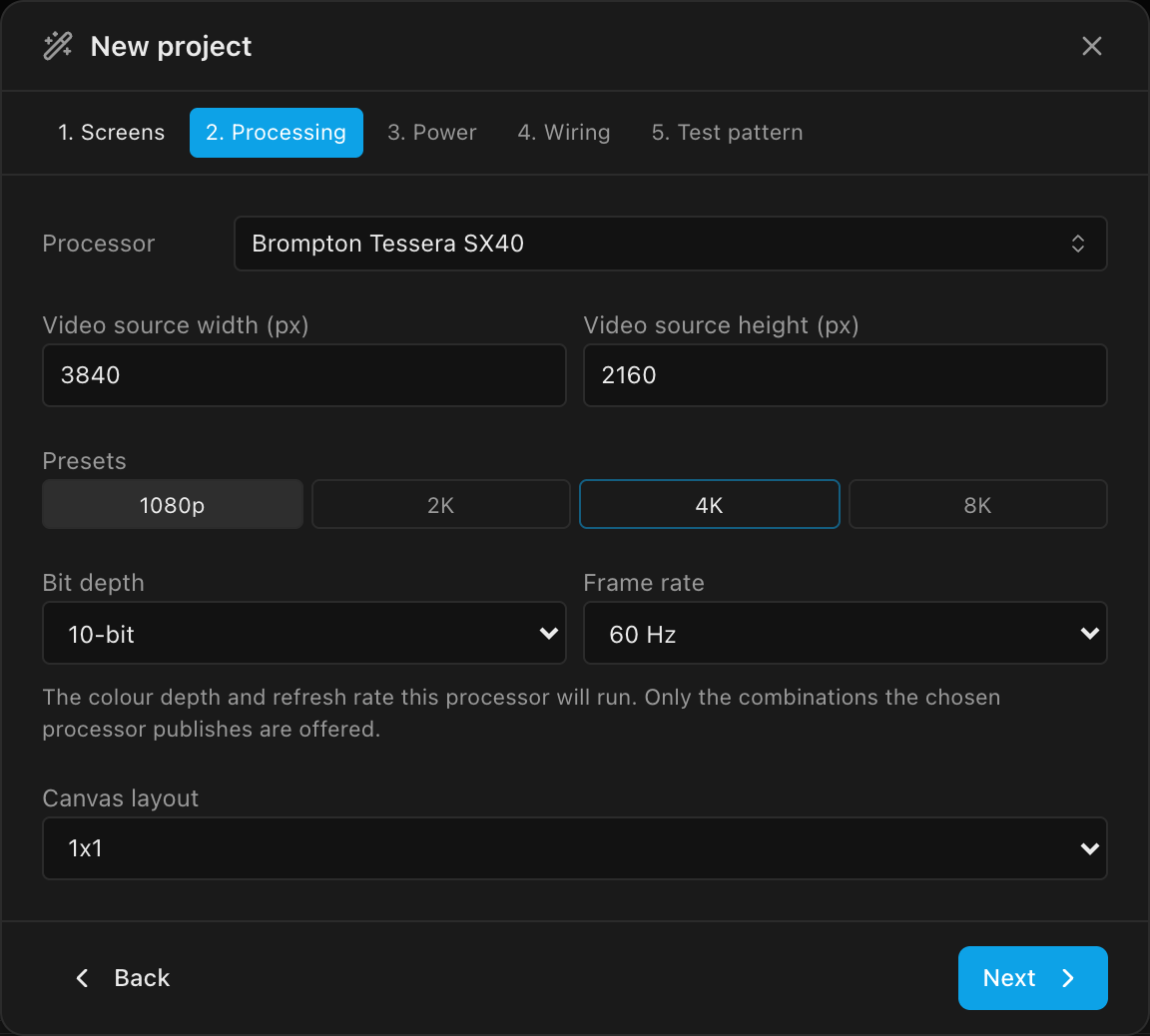Open the 4. Wiring tab
This screenshot has height=1036, width=1150.
click(564, 133)
